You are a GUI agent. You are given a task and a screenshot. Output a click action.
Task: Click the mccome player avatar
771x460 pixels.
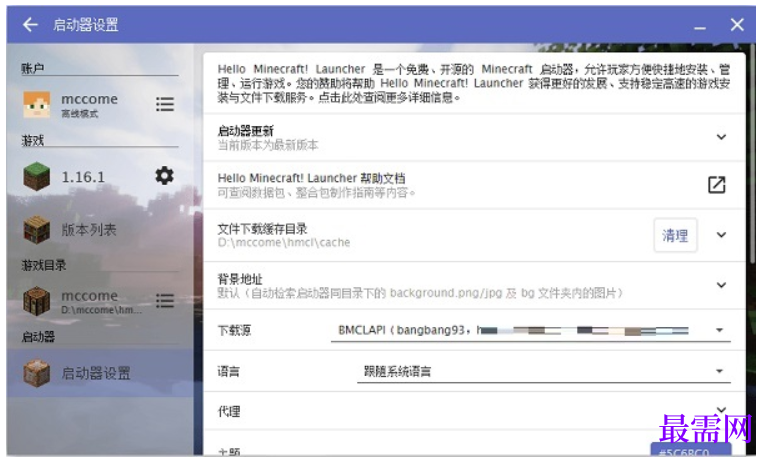tap(37, 104)
